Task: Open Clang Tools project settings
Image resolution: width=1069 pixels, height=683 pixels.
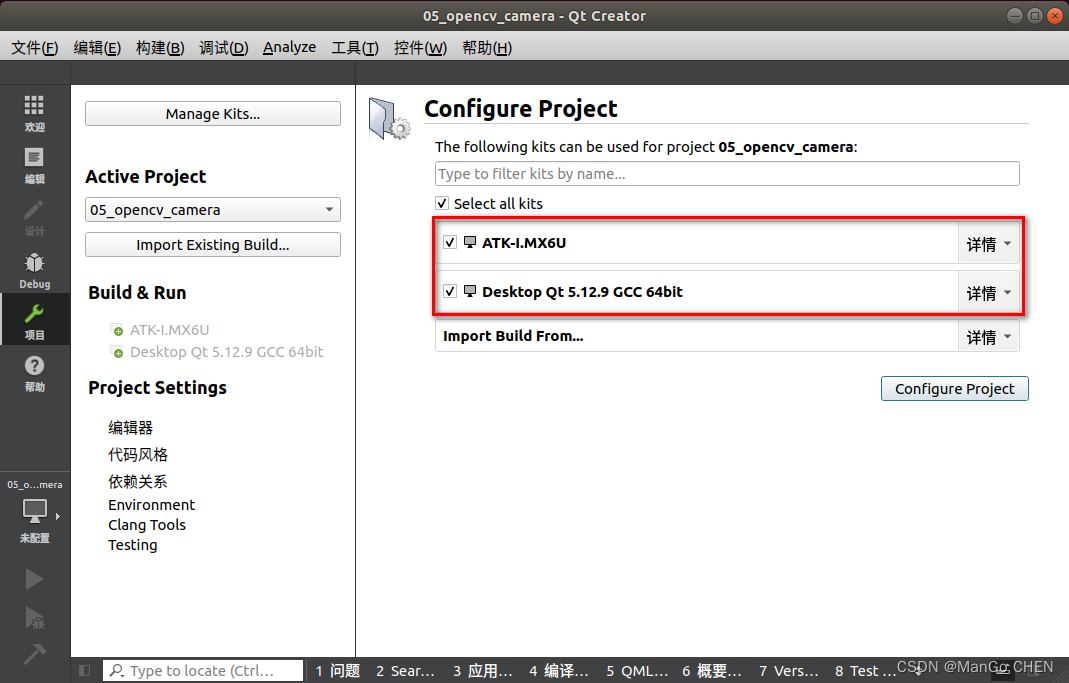Action: [147, 525]
